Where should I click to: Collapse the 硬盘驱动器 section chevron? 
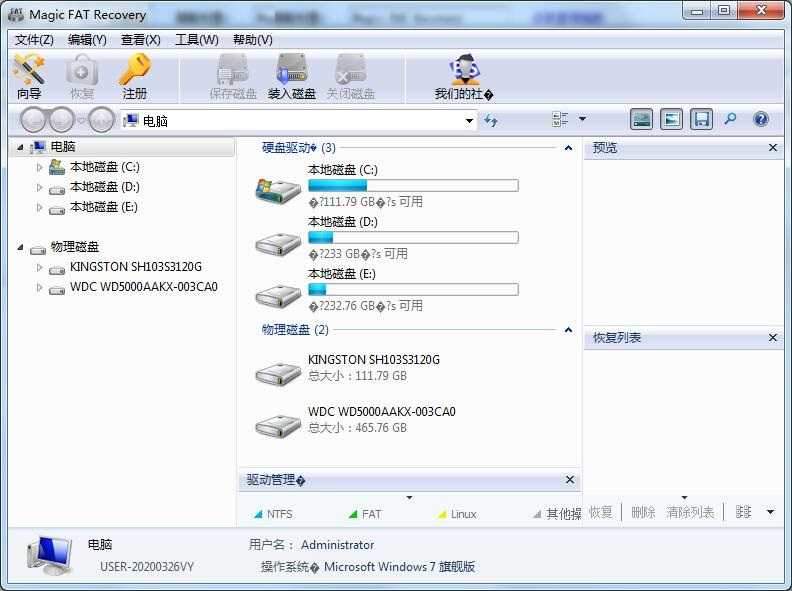(x=568, y=148)
